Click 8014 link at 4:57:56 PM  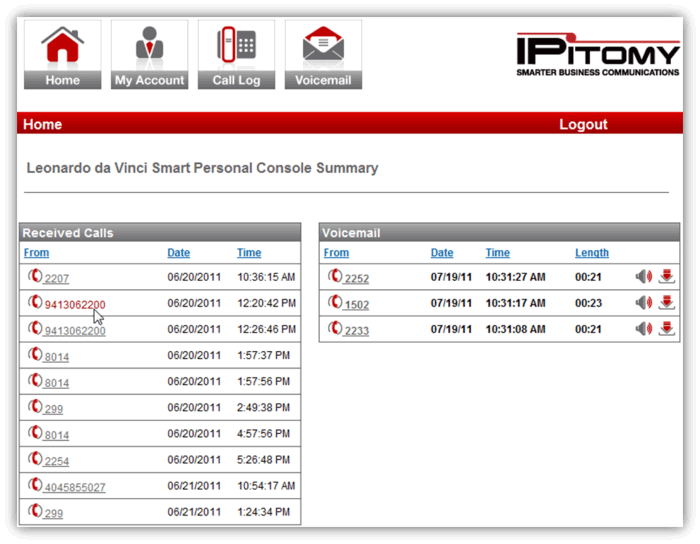pyautogui.click(x=57, y=436)
